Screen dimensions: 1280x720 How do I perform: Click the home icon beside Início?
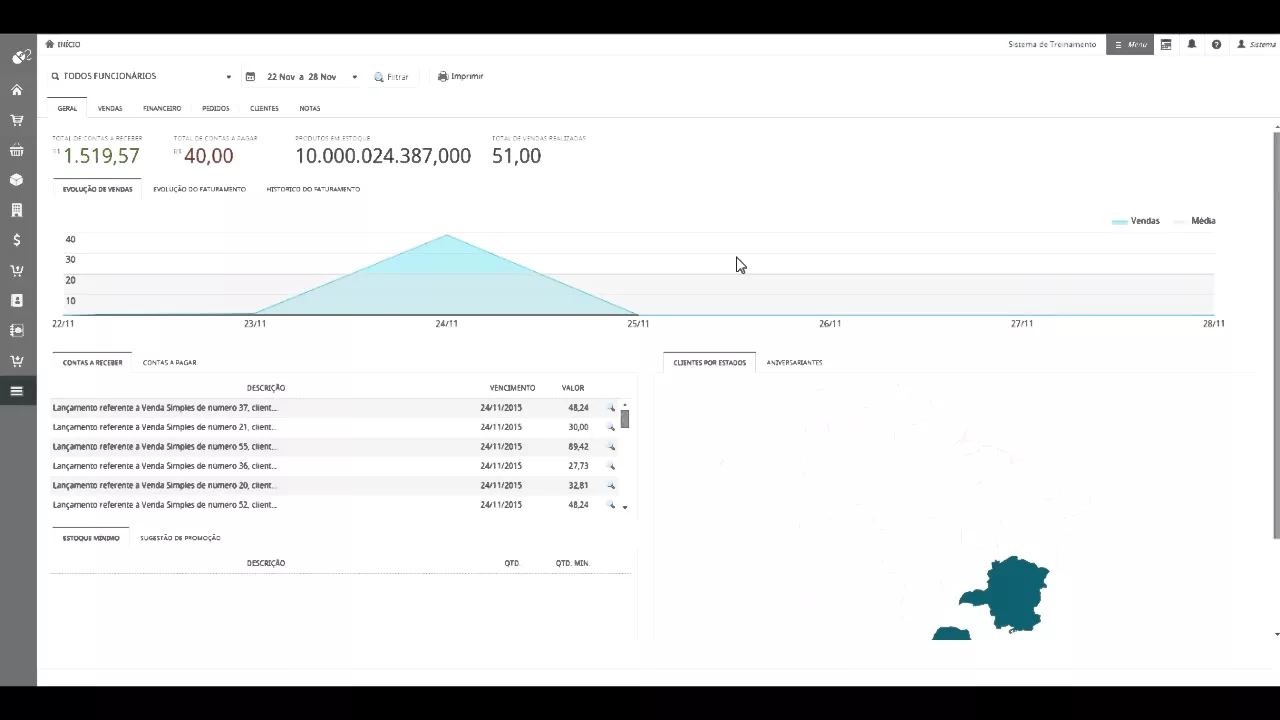pos(49,44)
